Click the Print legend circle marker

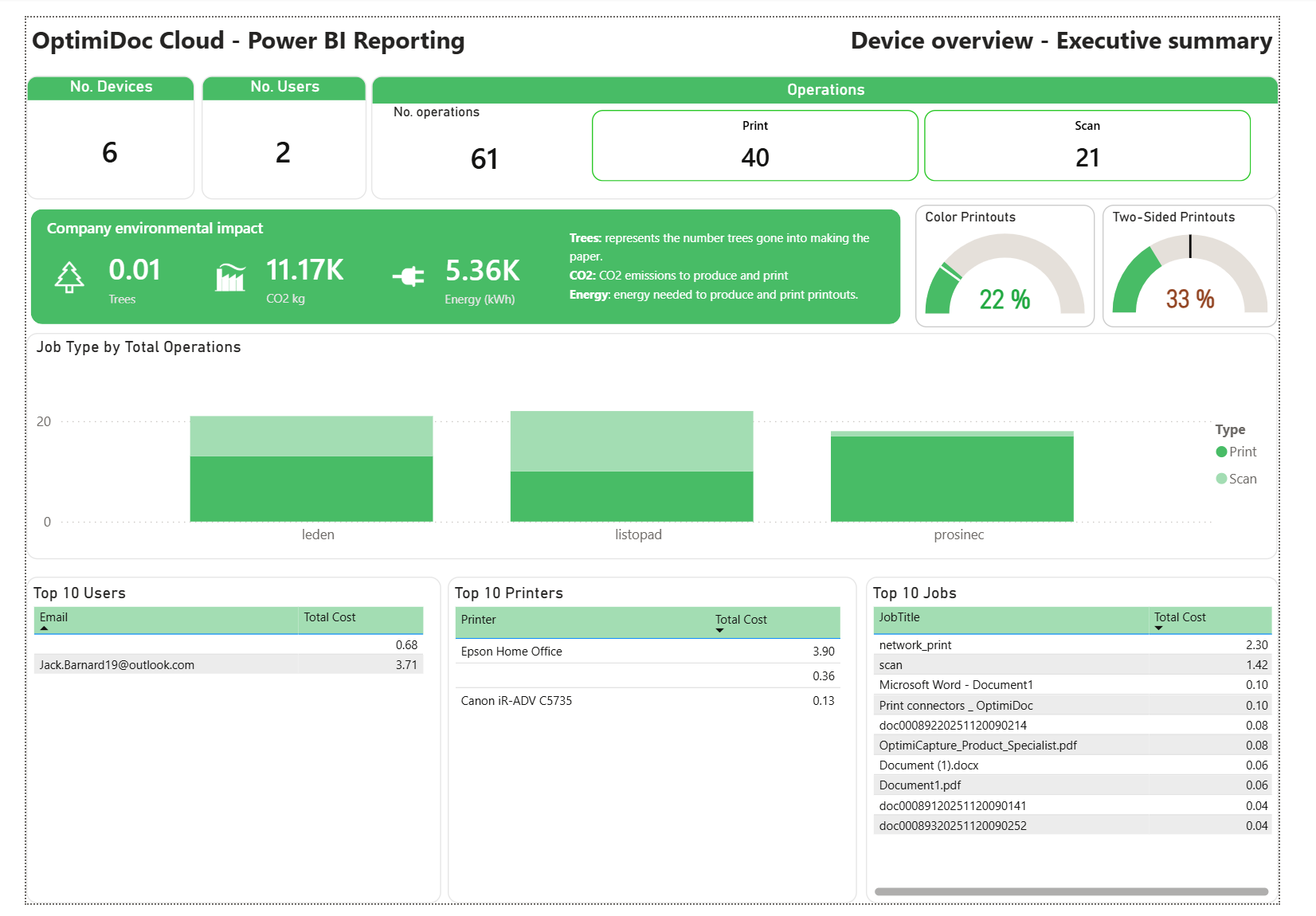(1221, 452)
